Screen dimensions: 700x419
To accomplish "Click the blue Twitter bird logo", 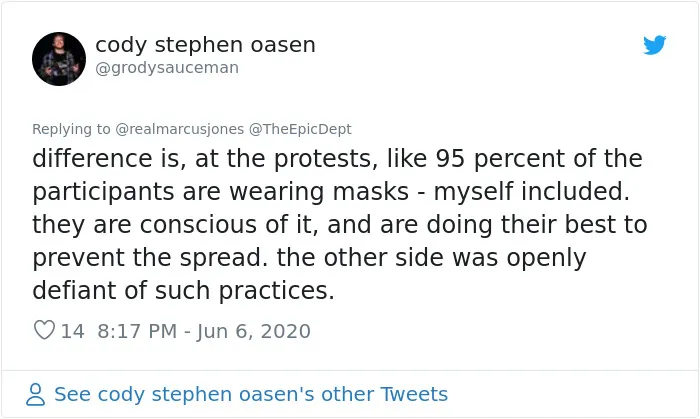I will (x=654, y=45).
